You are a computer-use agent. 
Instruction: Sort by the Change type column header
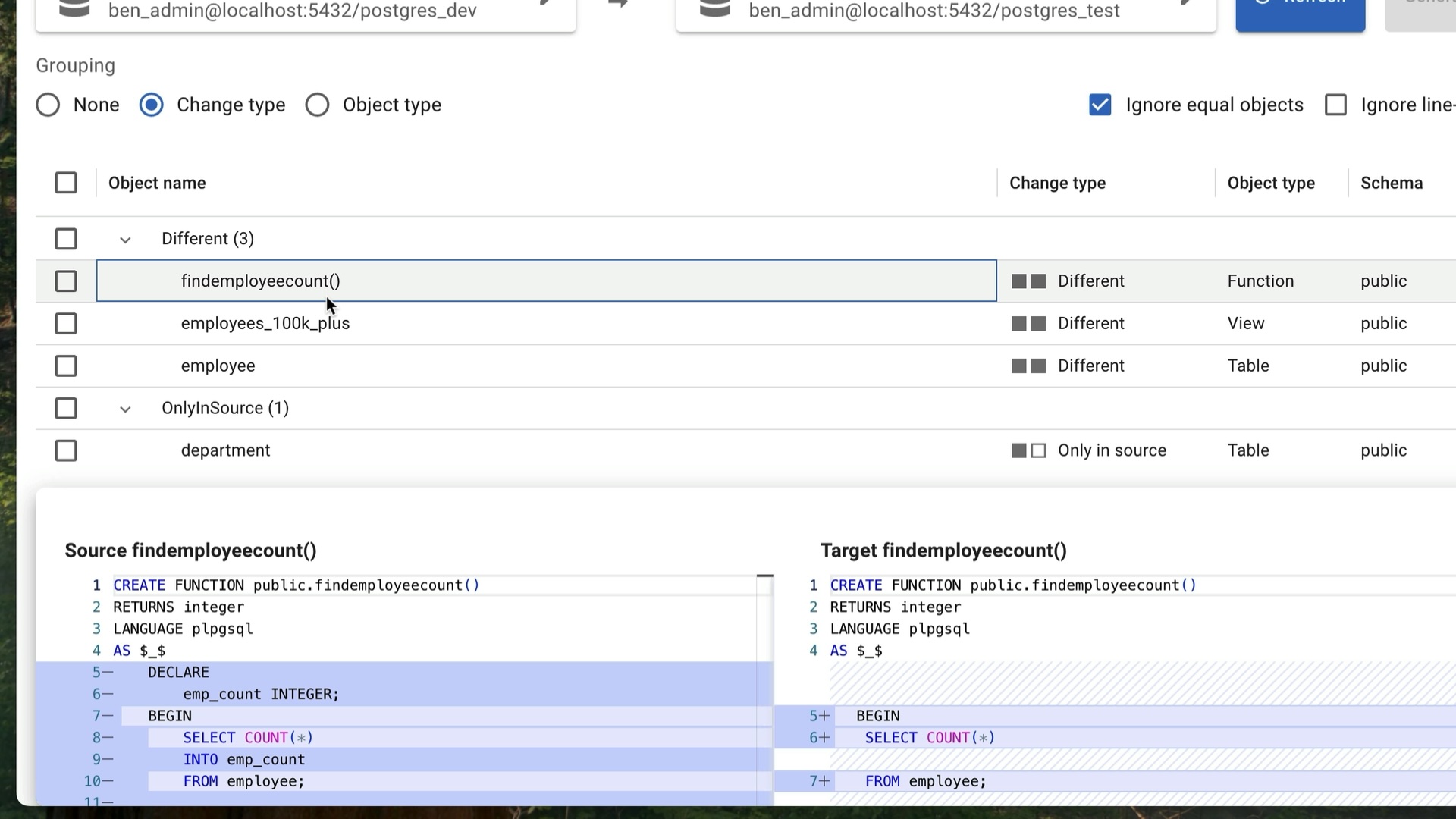point(1057,183)
